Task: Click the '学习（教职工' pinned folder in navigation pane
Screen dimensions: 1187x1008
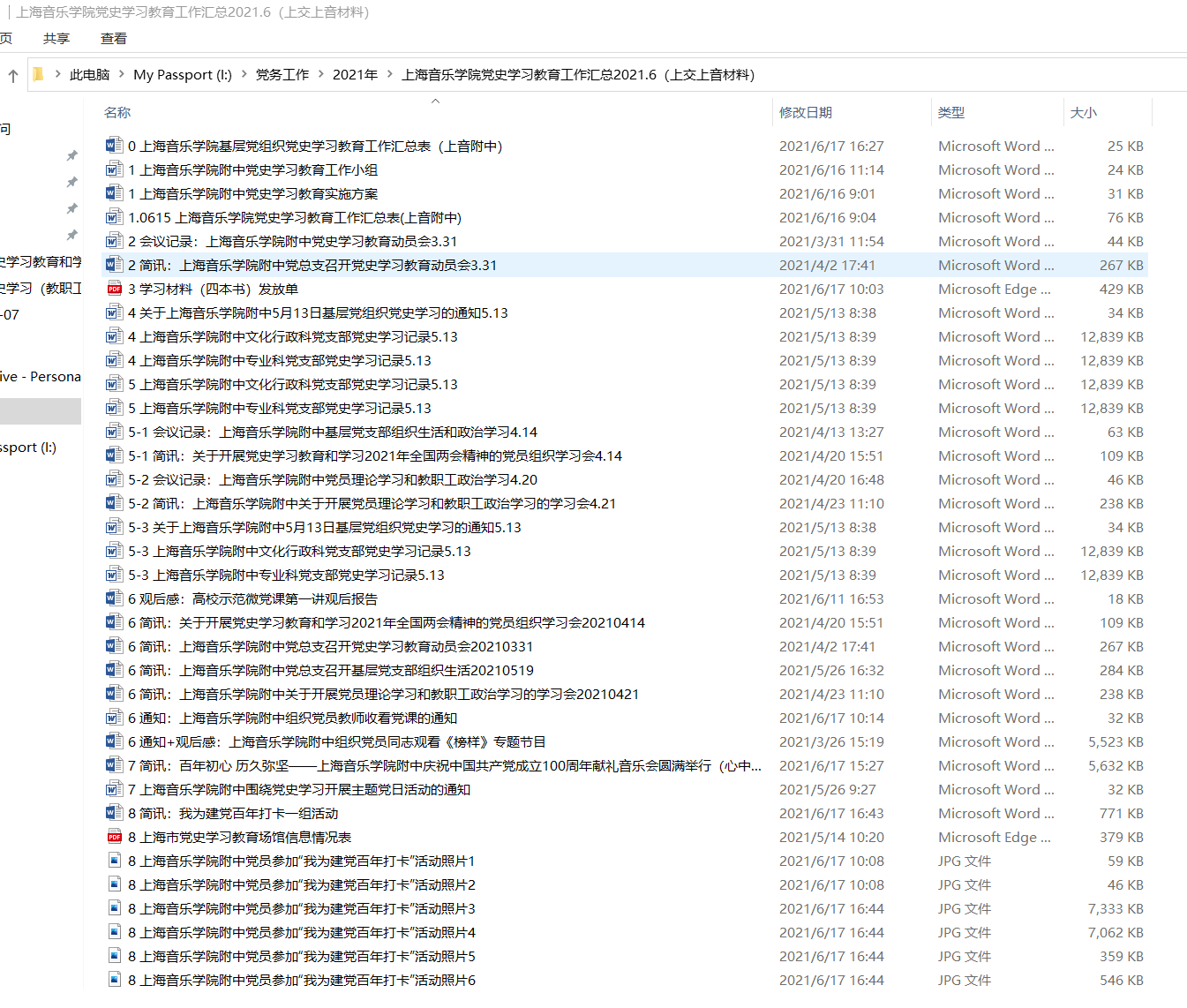Action: pyautogui.click(x=41, y=289)
